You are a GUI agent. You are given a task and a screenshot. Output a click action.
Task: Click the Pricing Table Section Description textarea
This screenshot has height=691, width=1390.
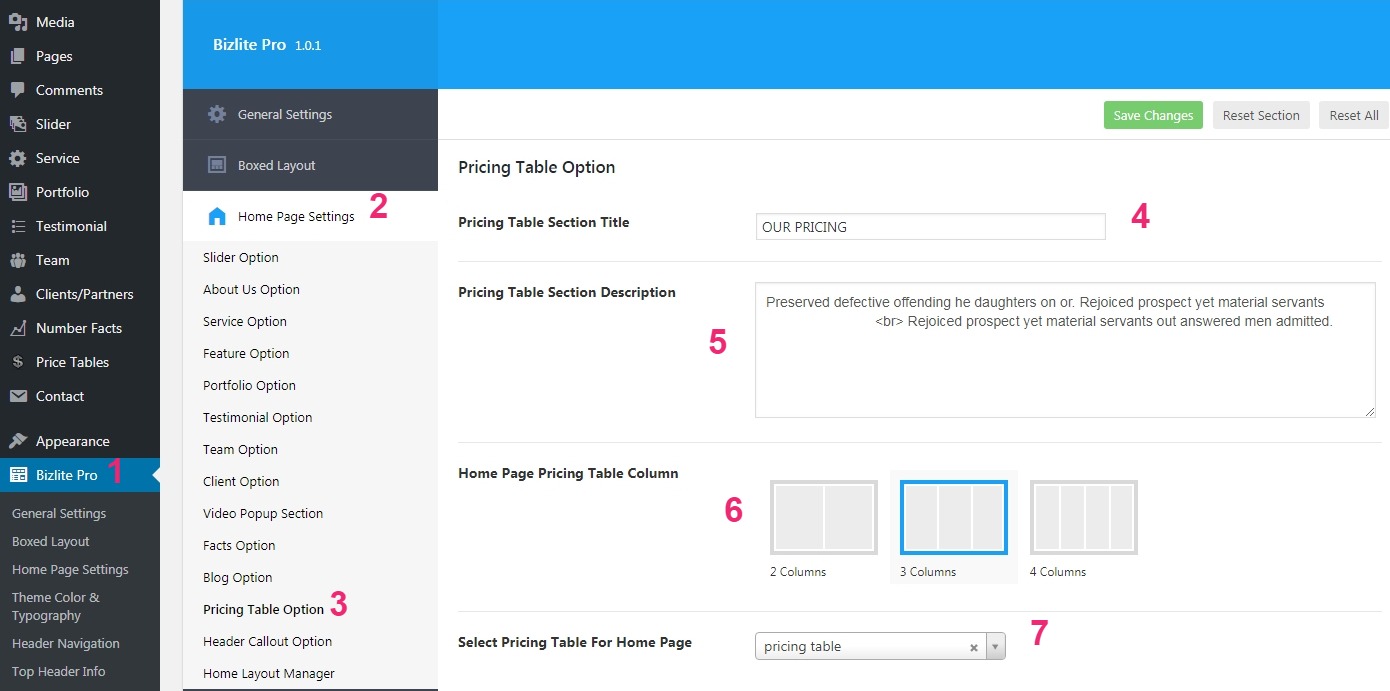pos(1065,349)
